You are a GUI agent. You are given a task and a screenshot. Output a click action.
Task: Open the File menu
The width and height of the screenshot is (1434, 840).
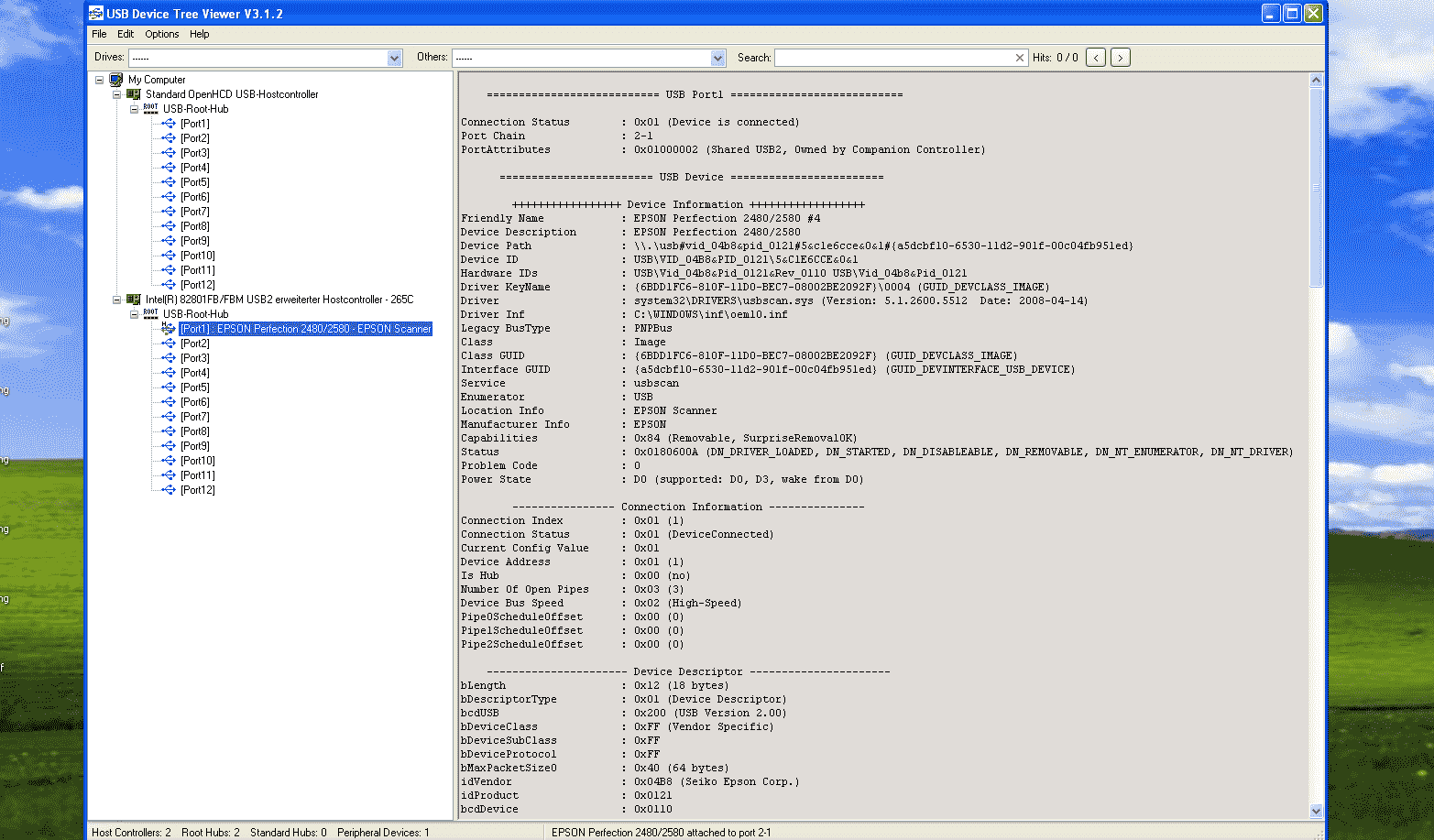pyautogui.click(x=99, y=34)
